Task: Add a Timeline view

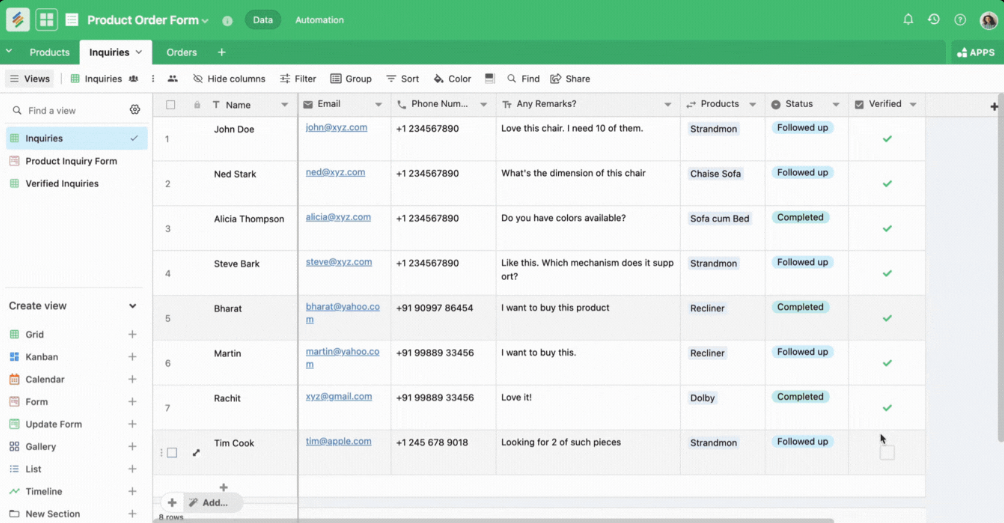Action: [132, 491]
